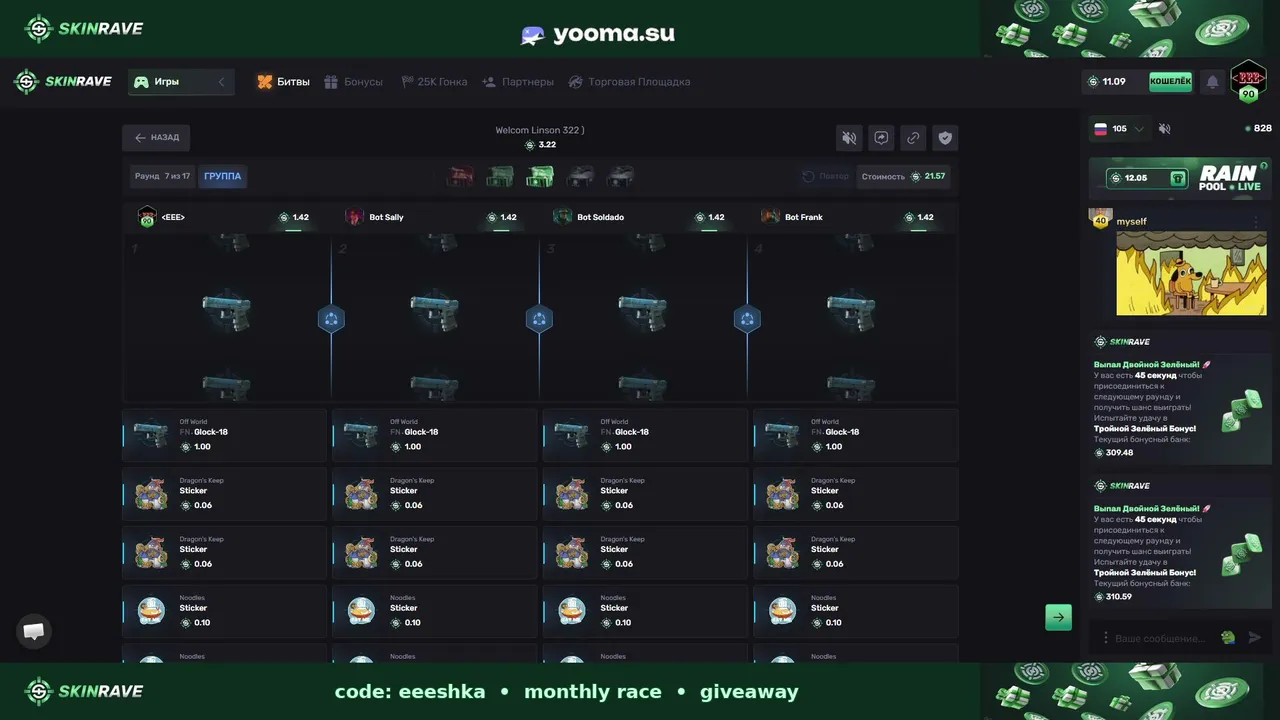This screenshot has width=1280, height=720.
Task: Go to the Бонусы tab
Action: [353, 82]
